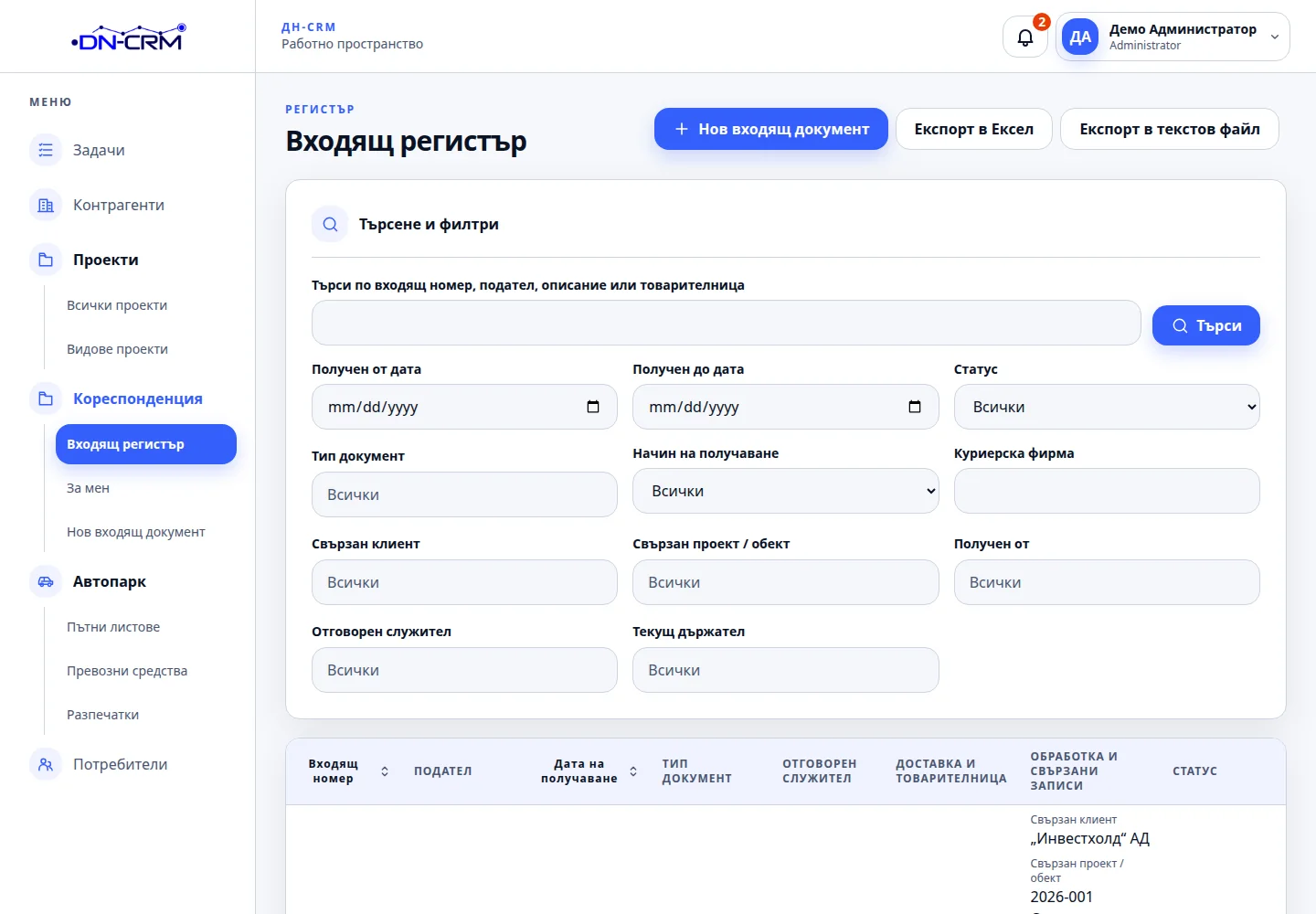Focus the main search text field
Viewport: 1316px width, 914px height.
pos(727,323)
